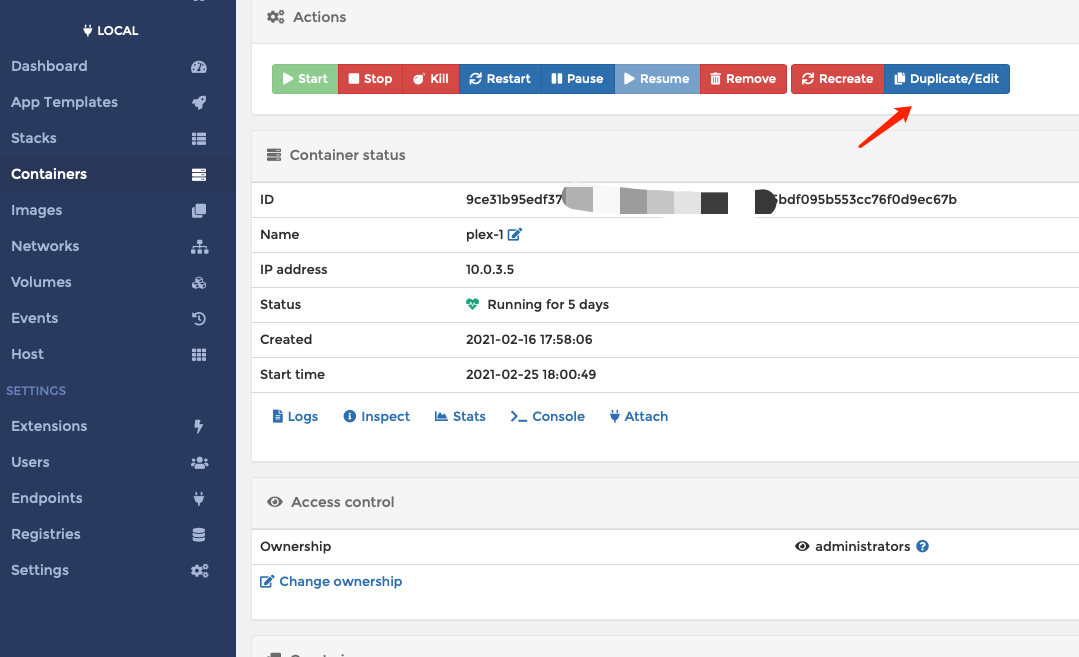View container Stats
Screen dimensions: 1079x657
point(460,416)
